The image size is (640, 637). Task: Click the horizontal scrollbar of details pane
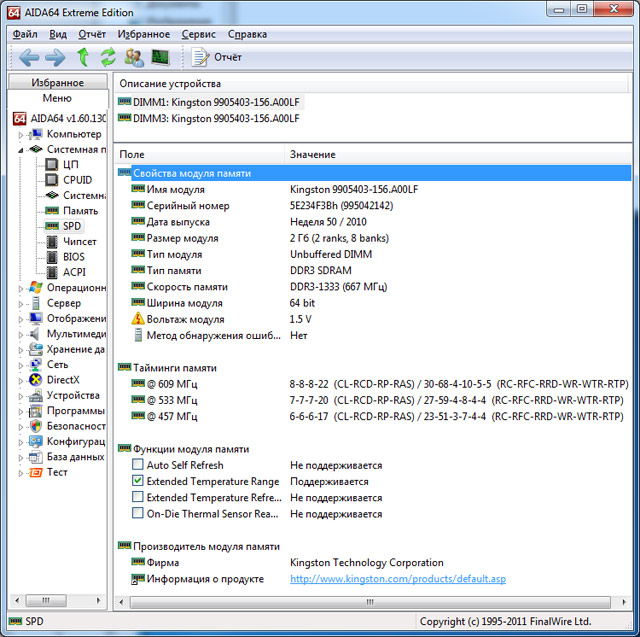pos(370,602)
